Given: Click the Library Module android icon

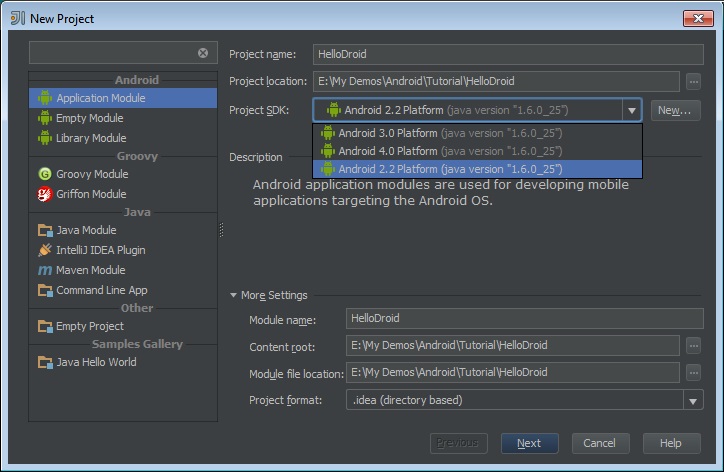Looking at the screenshot, I should click(x=45, y=138).
